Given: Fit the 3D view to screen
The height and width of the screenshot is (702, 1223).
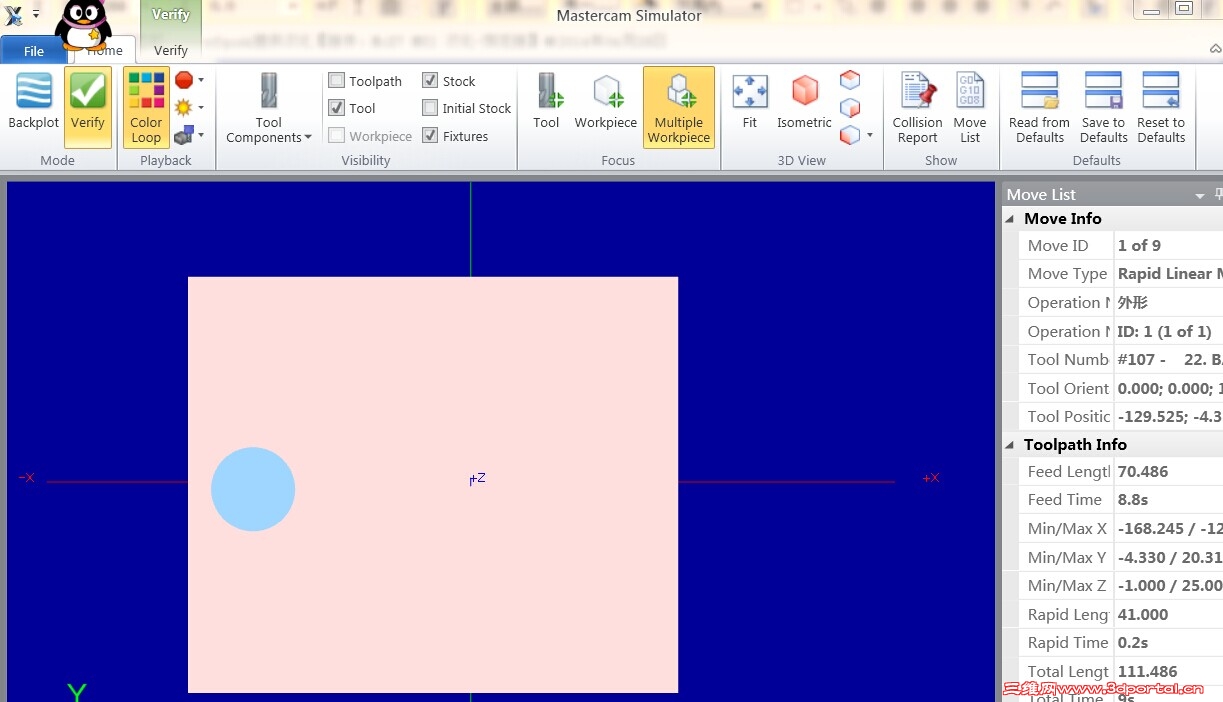Looking at the screenshot, I should tap(750, 101).
